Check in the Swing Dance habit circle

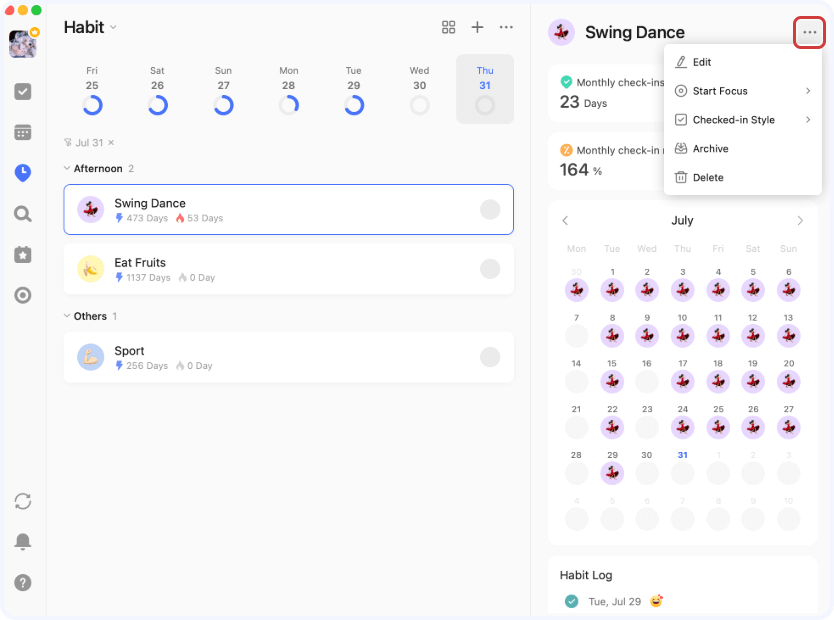pyautogui.click(x=490, y=209)
